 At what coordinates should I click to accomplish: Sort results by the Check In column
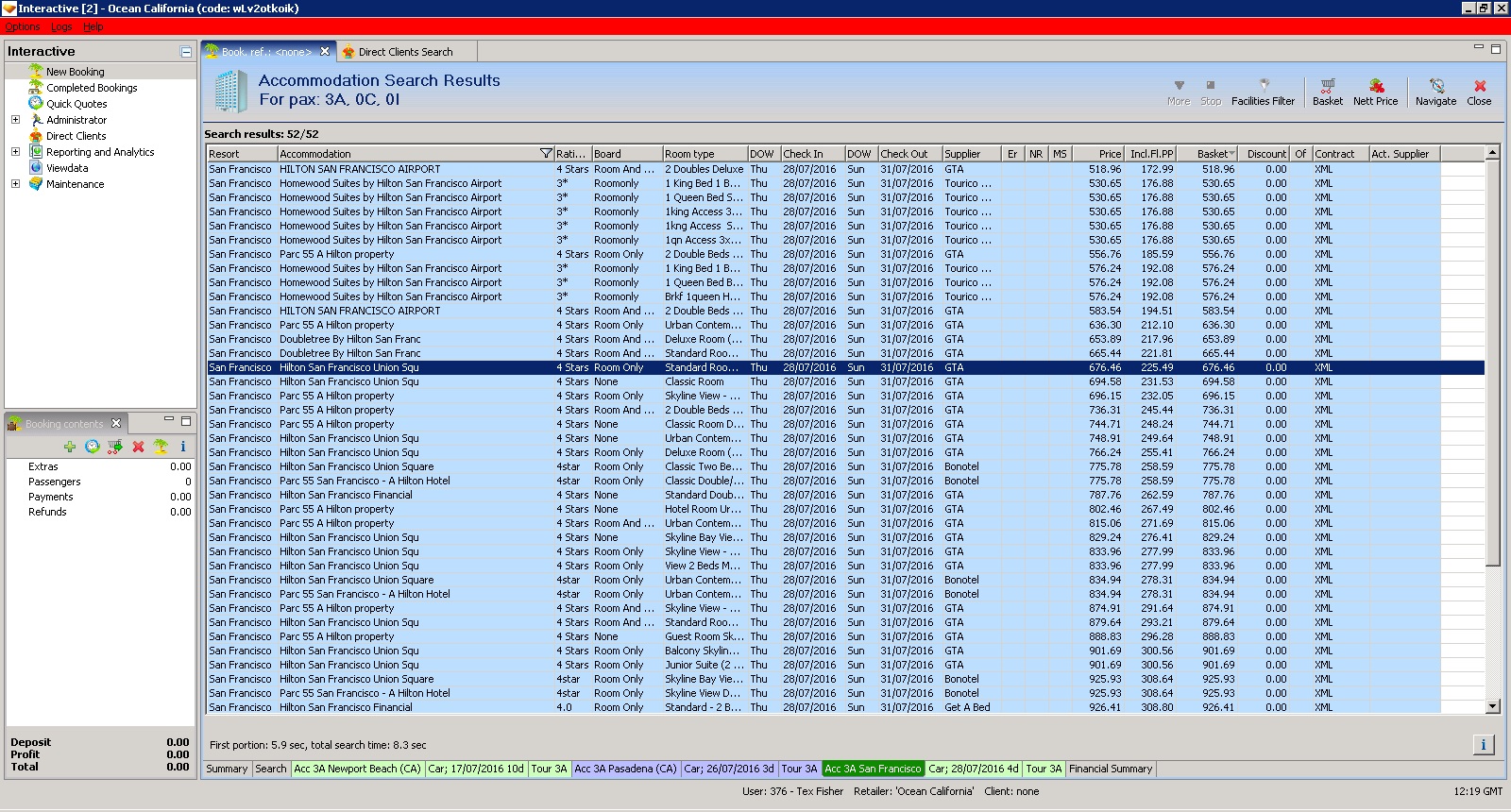click(x=812, y=153)
